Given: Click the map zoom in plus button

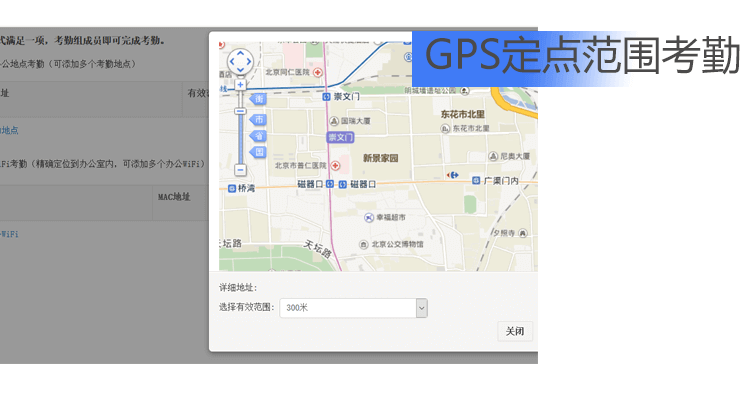Looking at the screenshot, I should [240, 85].
